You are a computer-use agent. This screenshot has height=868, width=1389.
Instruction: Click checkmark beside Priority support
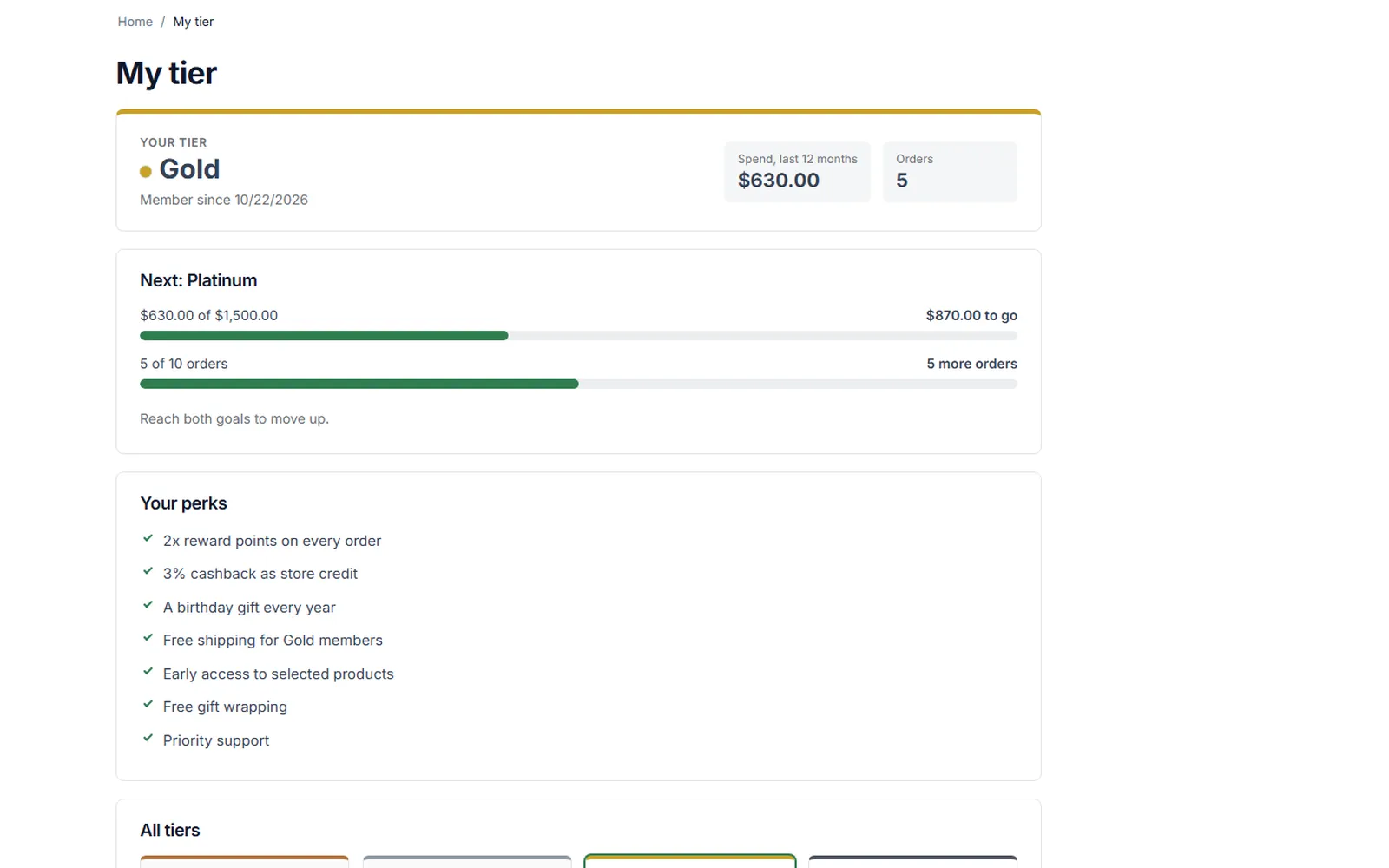click(148, 739)
